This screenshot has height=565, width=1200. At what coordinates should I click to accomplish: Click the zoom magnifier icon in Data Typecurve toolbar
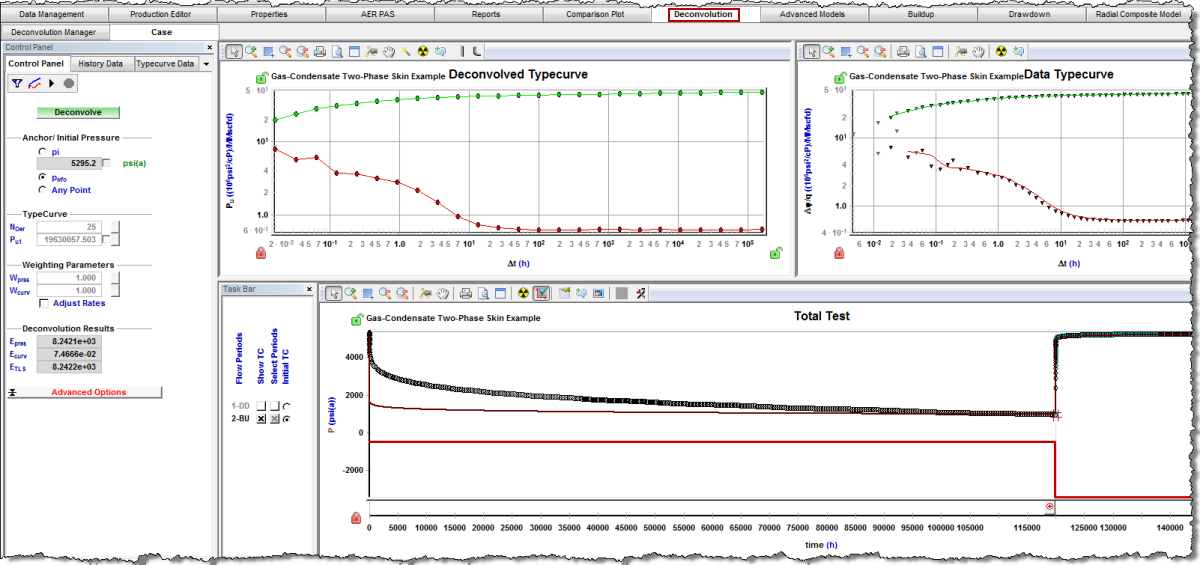click(x=829, y=51)
